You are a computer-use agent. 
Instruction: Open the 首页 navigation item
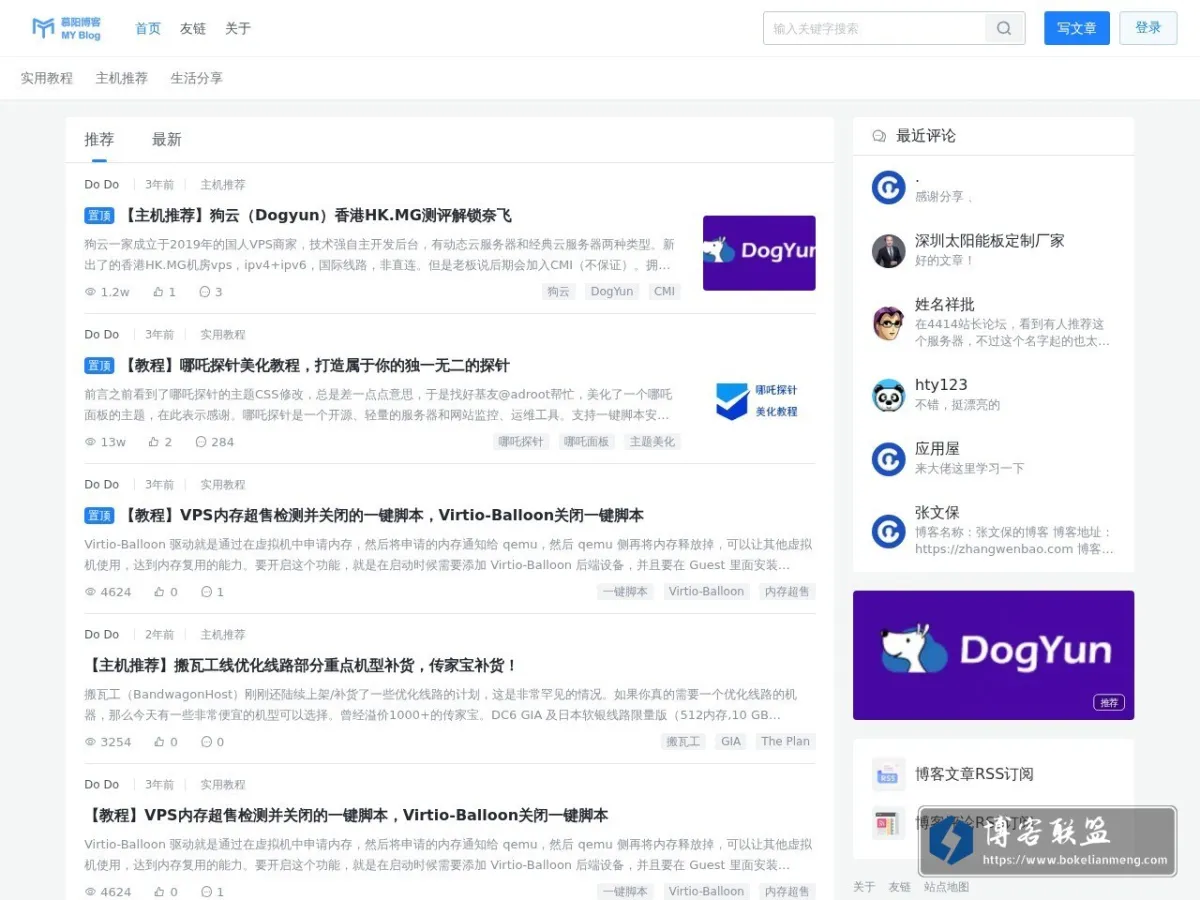point(148,28)
